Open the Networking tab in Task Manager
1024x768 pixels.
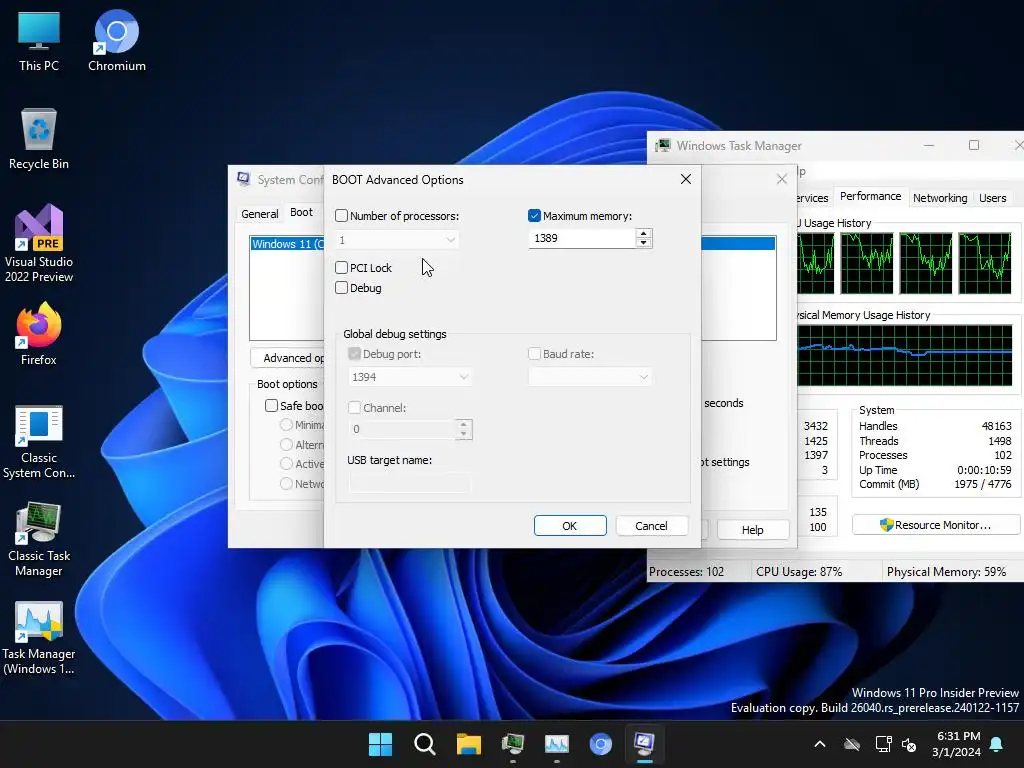click(x=940, y=198)
